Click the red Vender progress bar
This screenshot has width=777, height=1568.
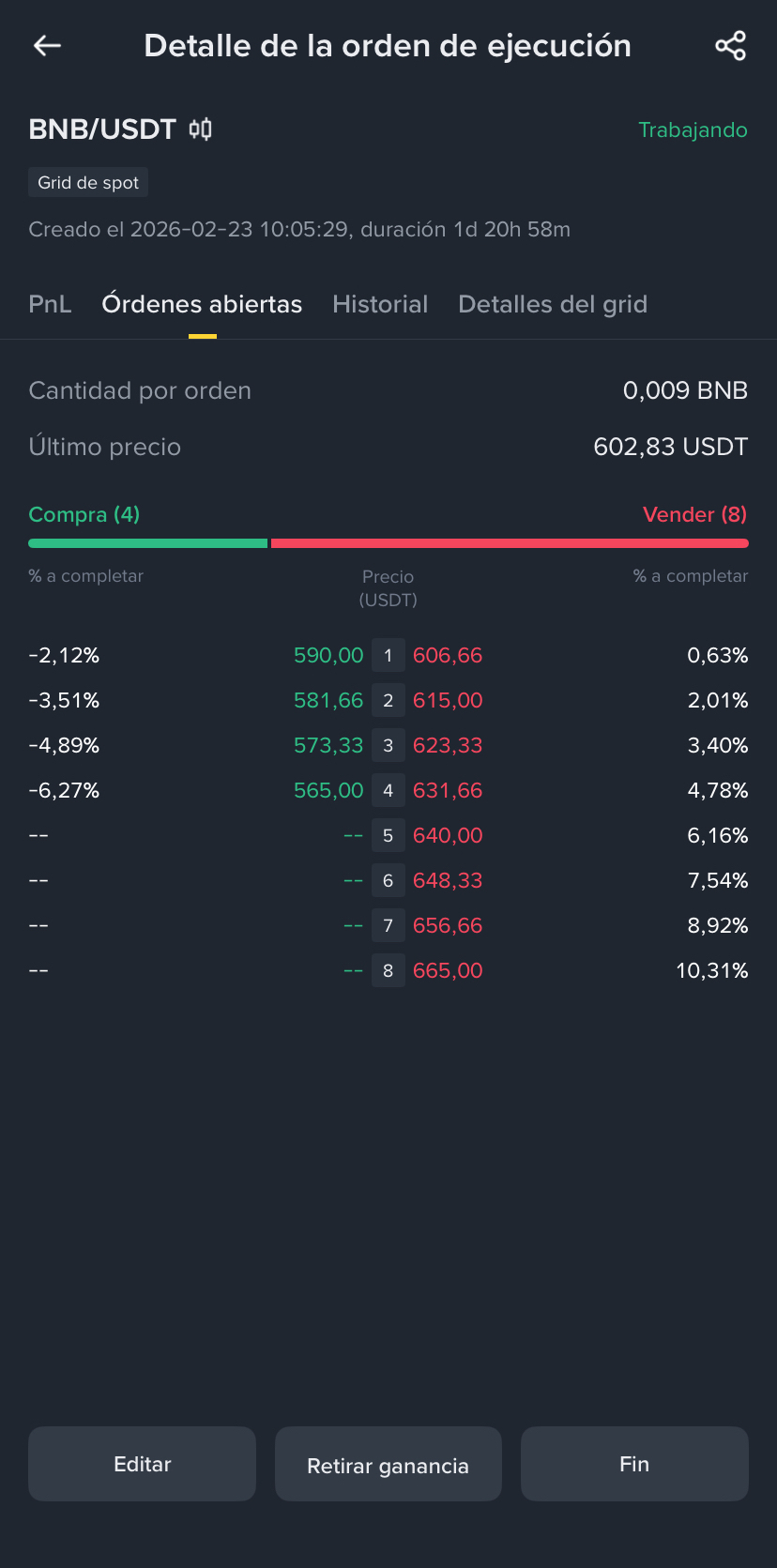tap(510, 543)
